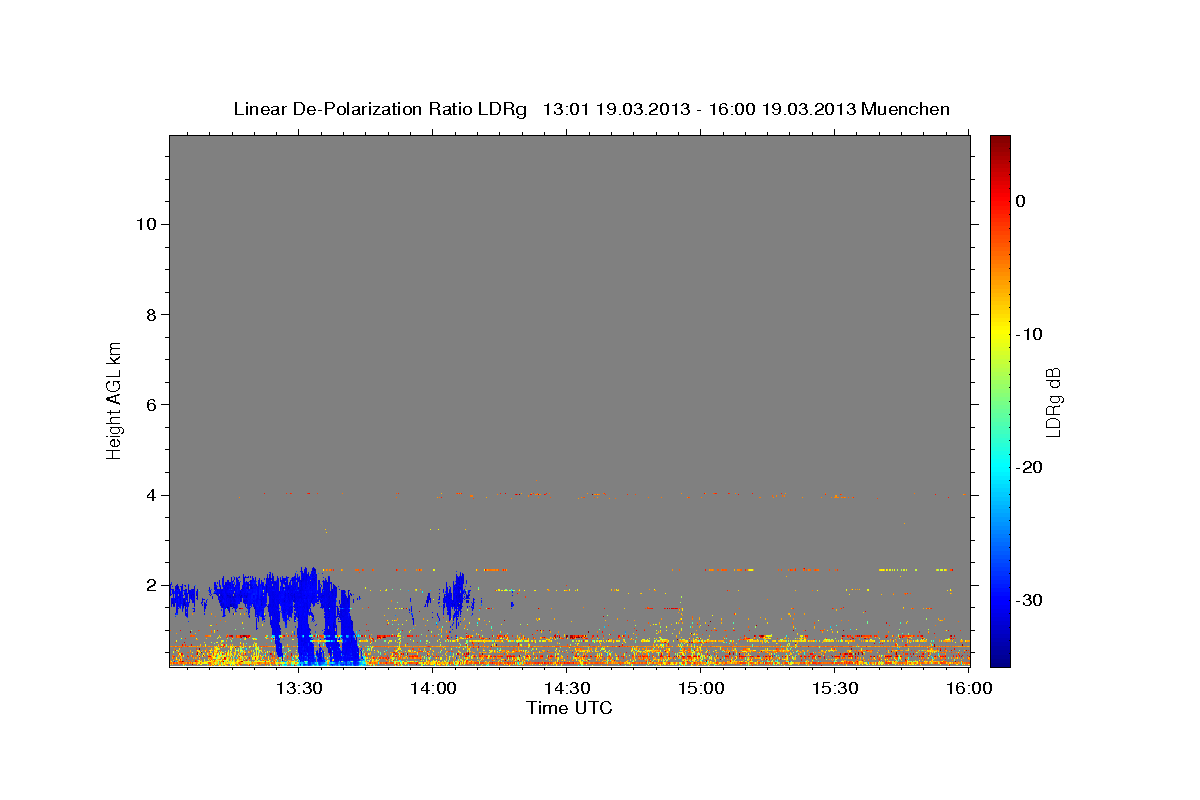1200x800 pixels.
Task: Click the 14:30 time tick label
Action: coord(567,689)
